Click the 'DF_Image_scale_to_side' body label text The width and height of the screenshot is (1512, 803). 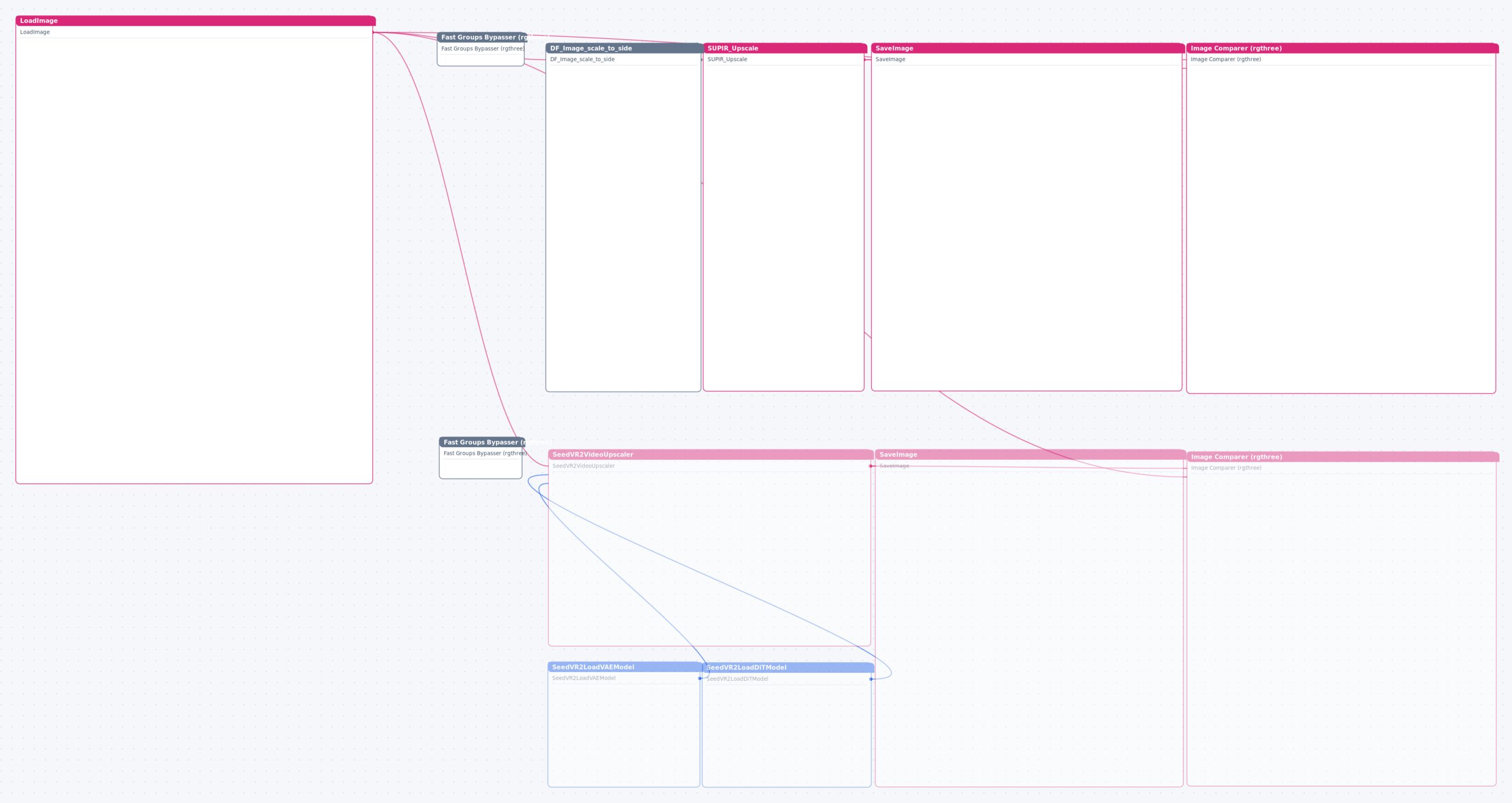pyautogui.click(x=582, y=59)
